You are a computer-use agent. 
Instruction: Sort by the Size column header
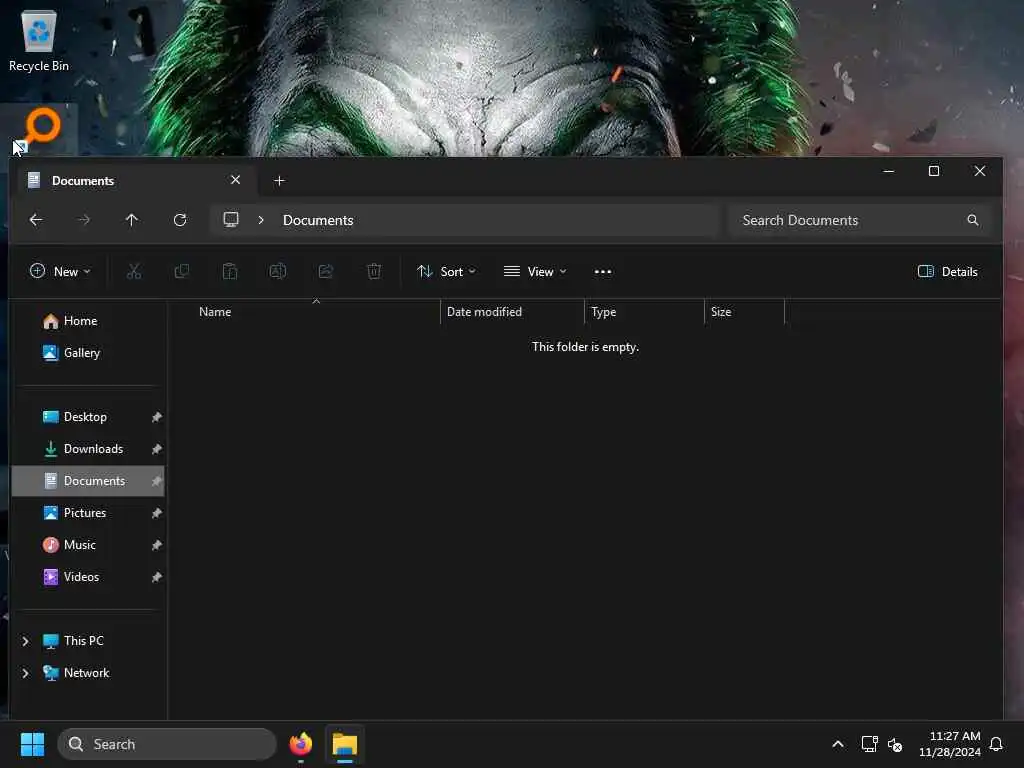click(x=721, y=312)
